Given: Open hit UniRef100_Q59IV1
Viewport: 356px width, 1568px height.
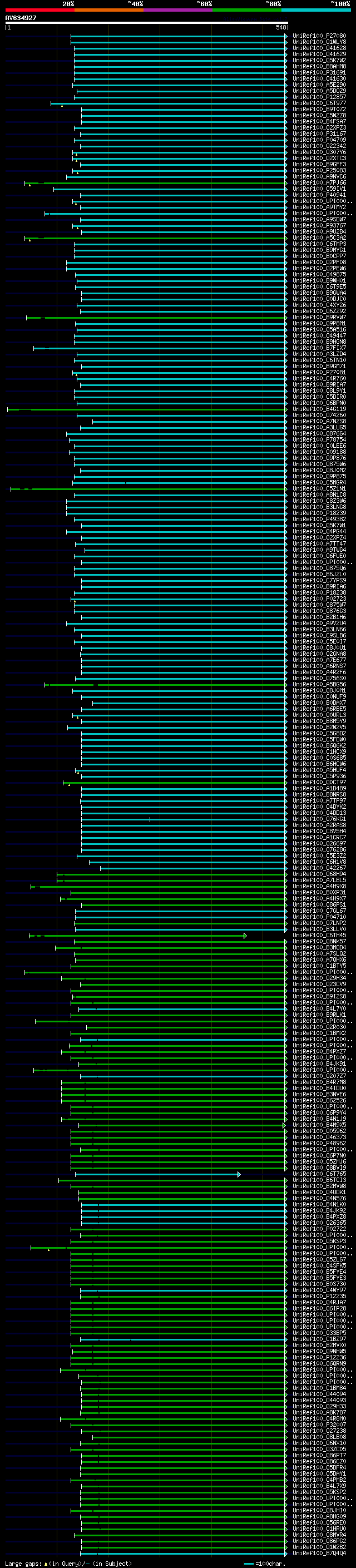Looking at the screenshot, I should [x=319, y=189].
